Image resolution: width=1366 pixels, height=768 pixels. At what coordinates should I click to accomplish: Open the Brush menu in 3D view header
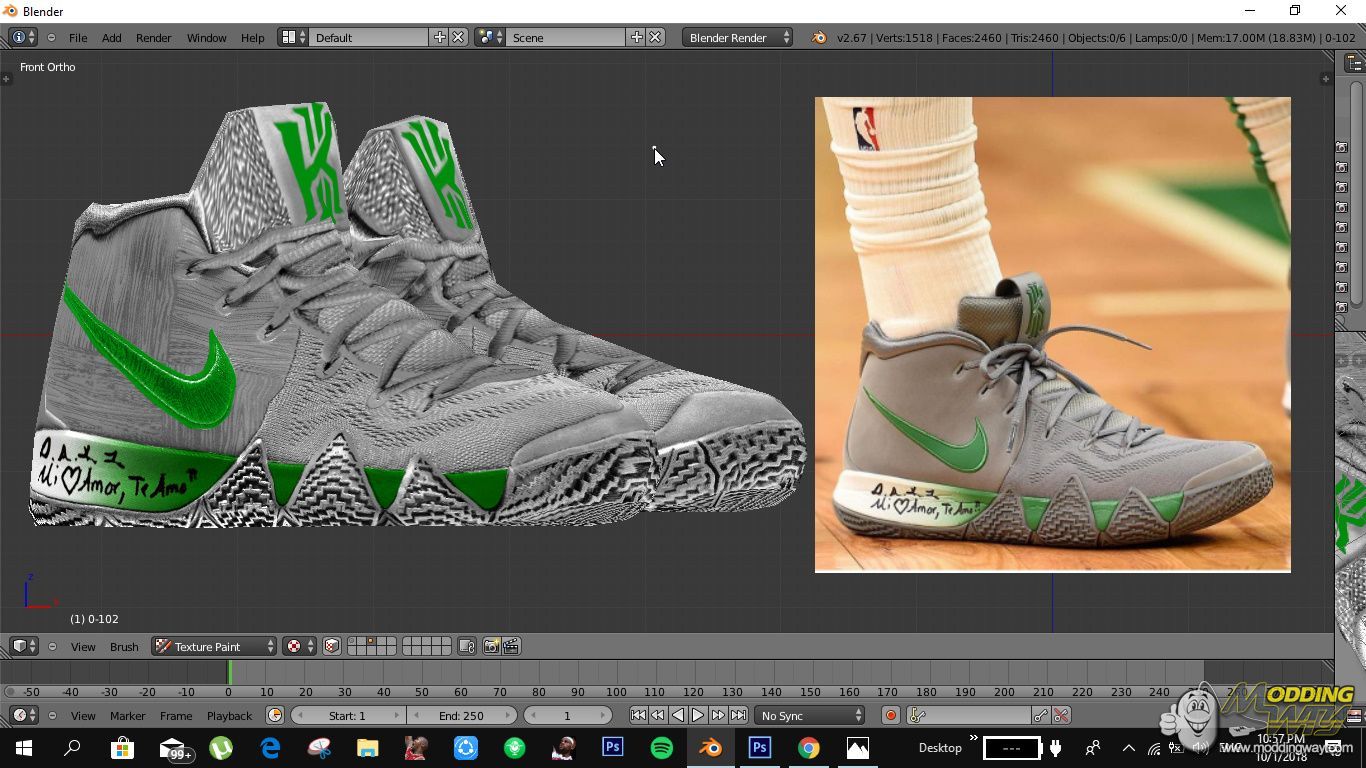(x=124, y=647)
